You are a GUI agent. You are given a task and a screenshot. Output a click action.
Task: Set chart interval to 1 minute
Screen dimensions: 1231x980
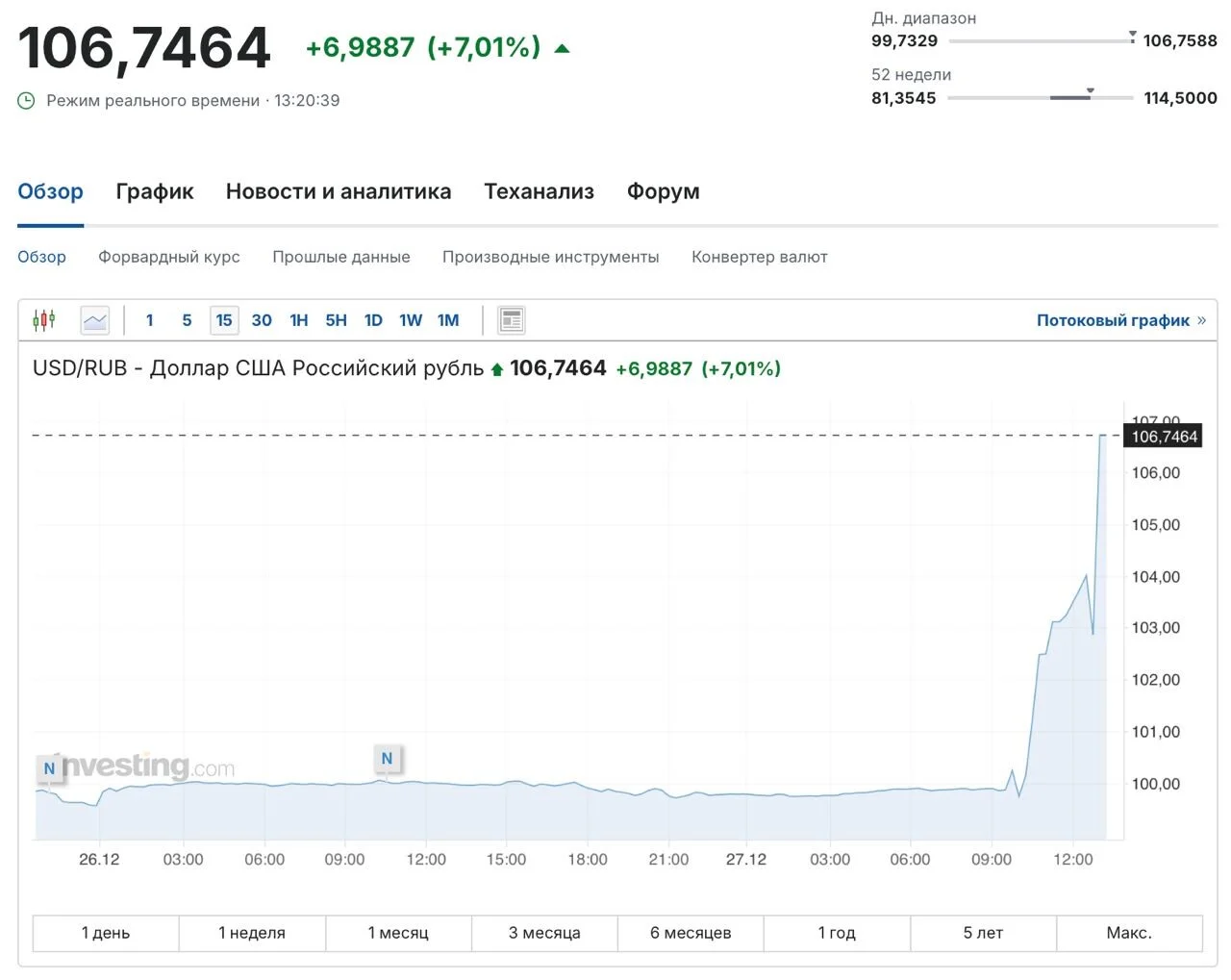pos(150,320)
